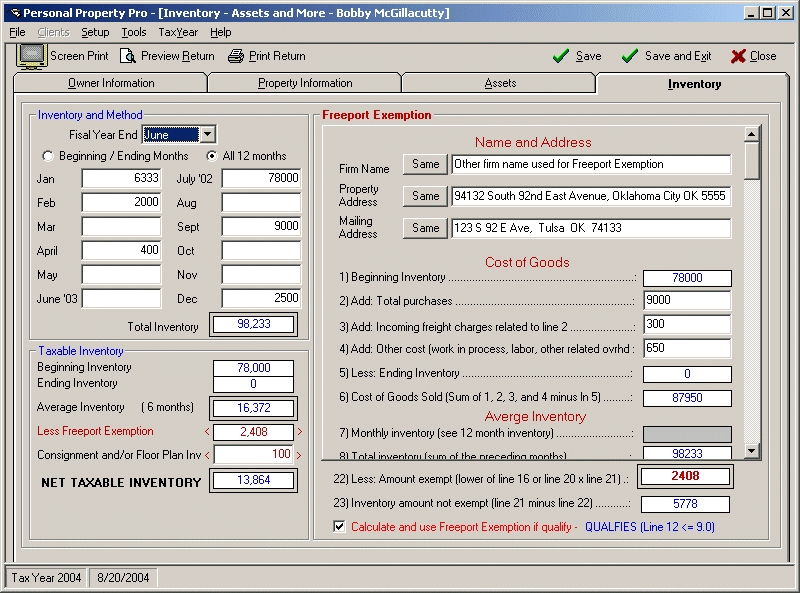Click the Preview Return label
The height and width of the screenshot is (593, 800).
click(178, 56)
